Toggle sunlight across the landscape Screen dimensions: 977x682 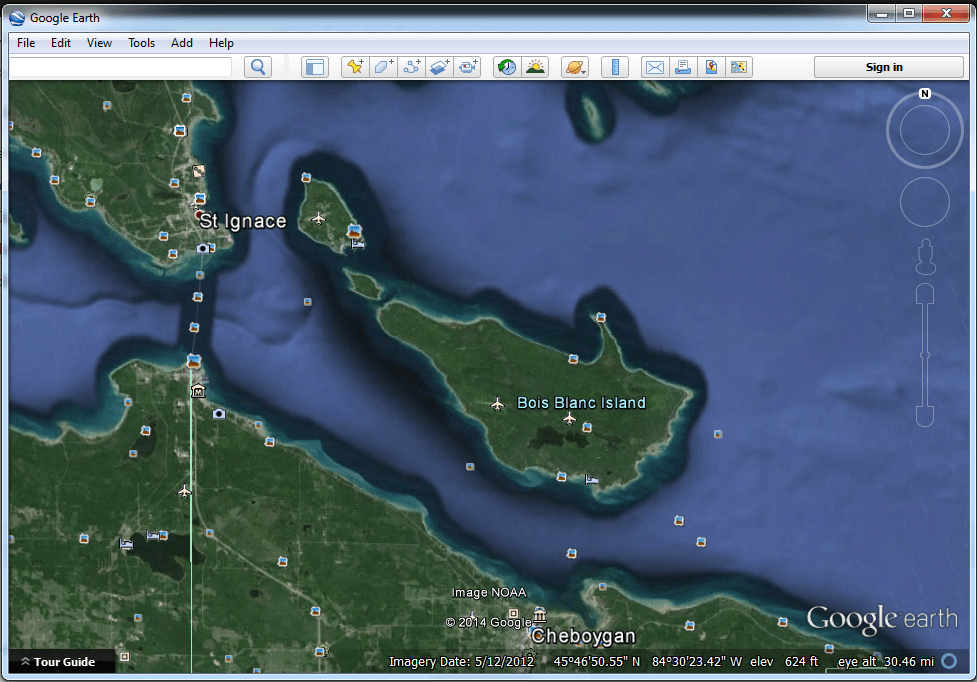pyautogui.click(x=535, y=67)
